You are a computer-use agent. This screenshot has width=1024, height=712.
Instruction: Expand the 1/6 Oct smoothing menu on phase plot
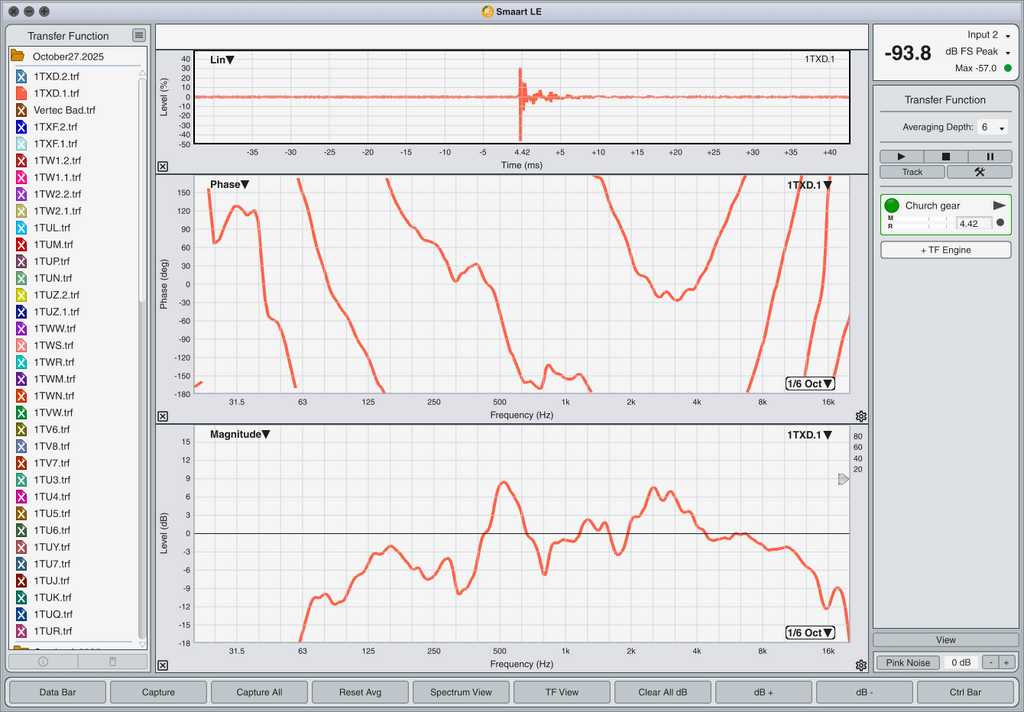810,384
